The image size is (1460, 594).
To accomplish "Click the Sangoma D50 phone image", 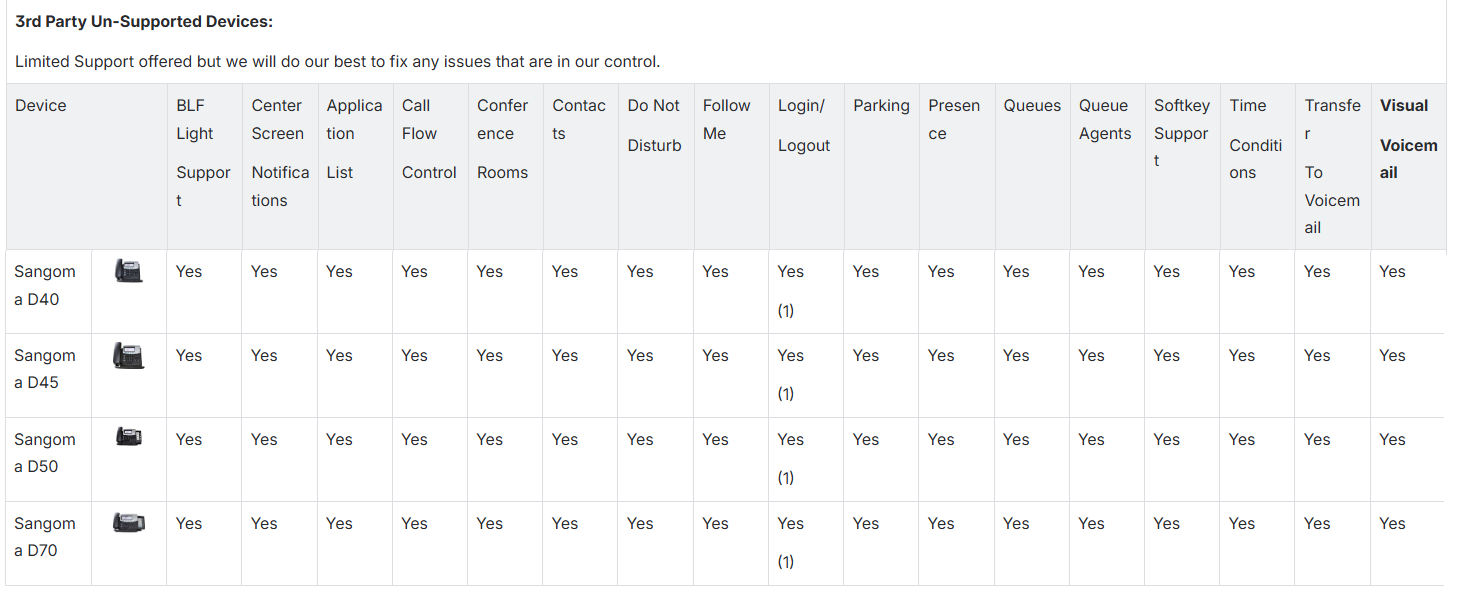I will click(128, 437).
